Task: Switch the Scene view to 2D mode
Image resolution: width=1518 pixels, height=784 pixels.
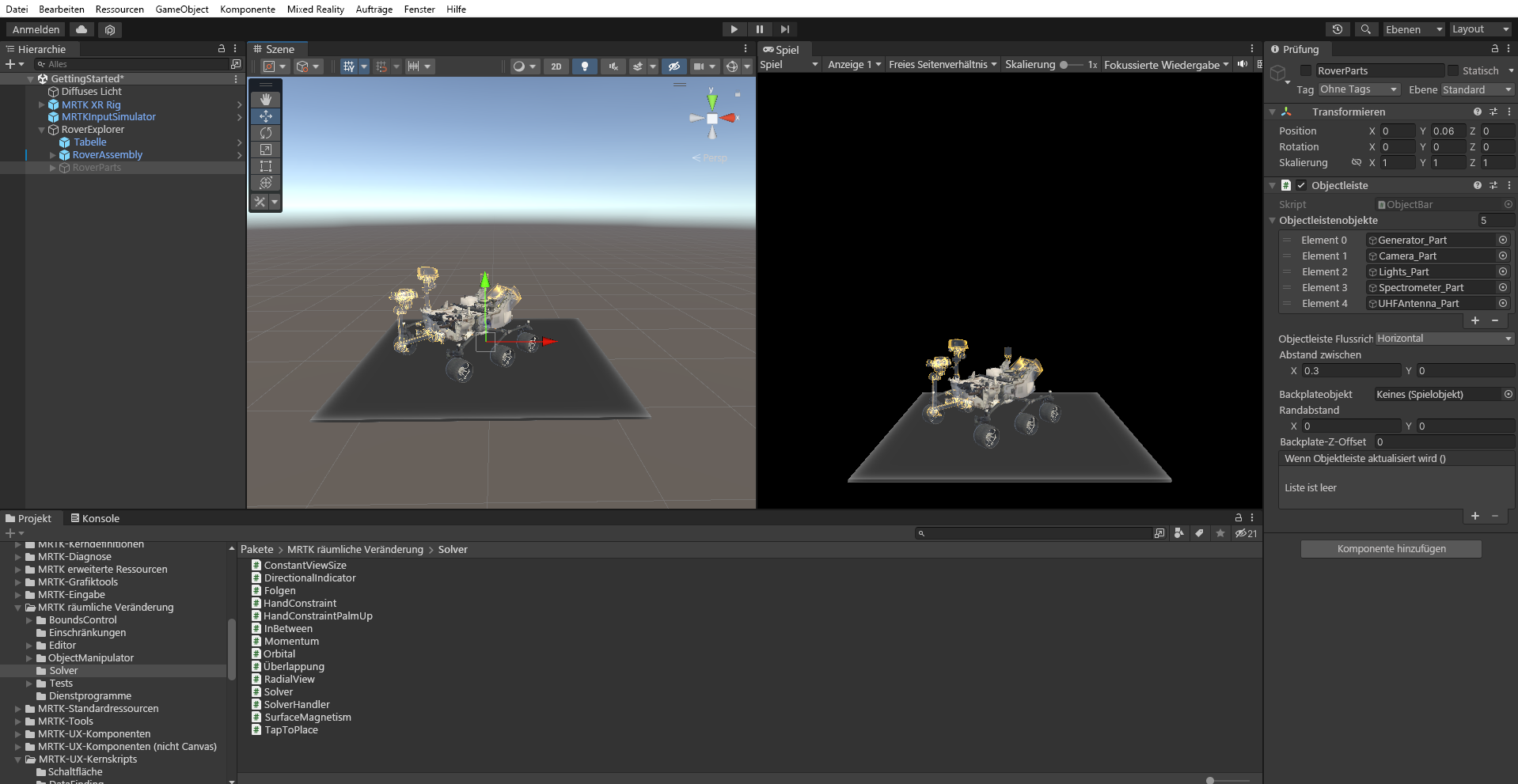Action: pos(556,66)
